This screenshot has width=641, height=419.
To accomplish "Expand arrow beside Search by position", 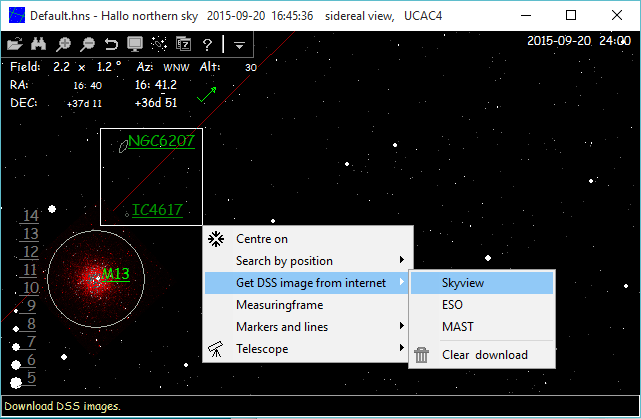I will click(x=402, y=260).
